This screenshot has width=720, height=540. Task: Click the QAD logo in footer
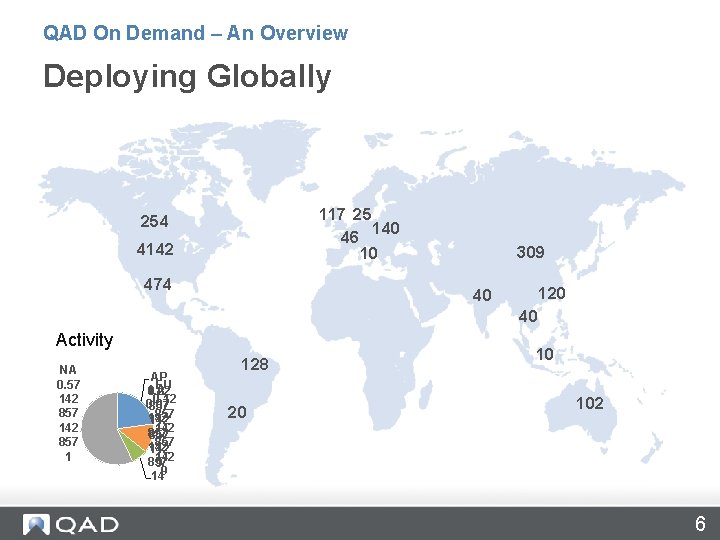click(71, 524)
